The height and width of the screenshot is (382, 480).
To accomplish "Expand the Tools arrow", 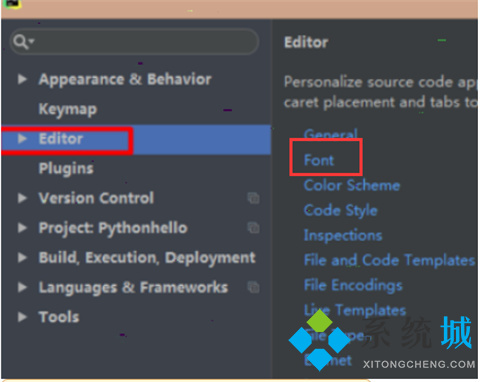I will (x=22, y=317).
